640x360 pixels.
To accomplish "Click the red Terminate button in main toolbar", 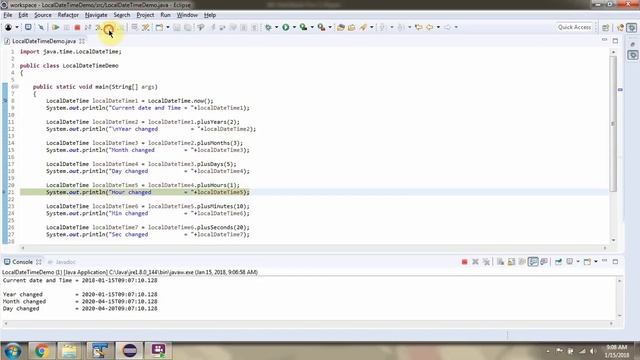I will pyautogui.click(x=77, y=27).
